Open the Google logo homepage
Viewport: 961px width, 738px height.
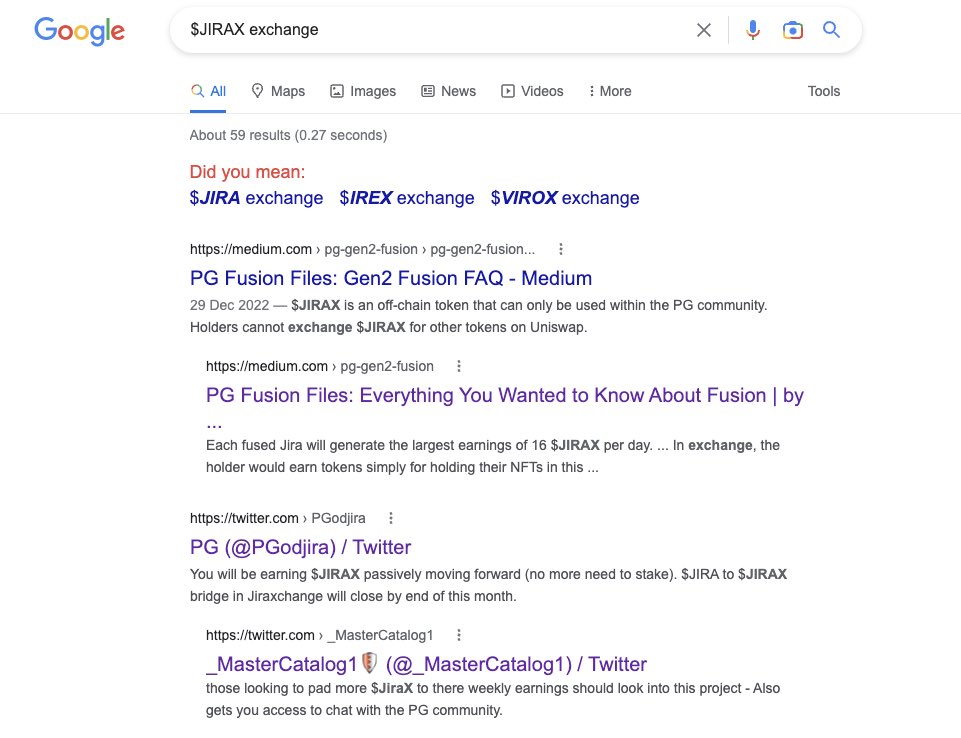pyautogui.click(x=79, y=31)
